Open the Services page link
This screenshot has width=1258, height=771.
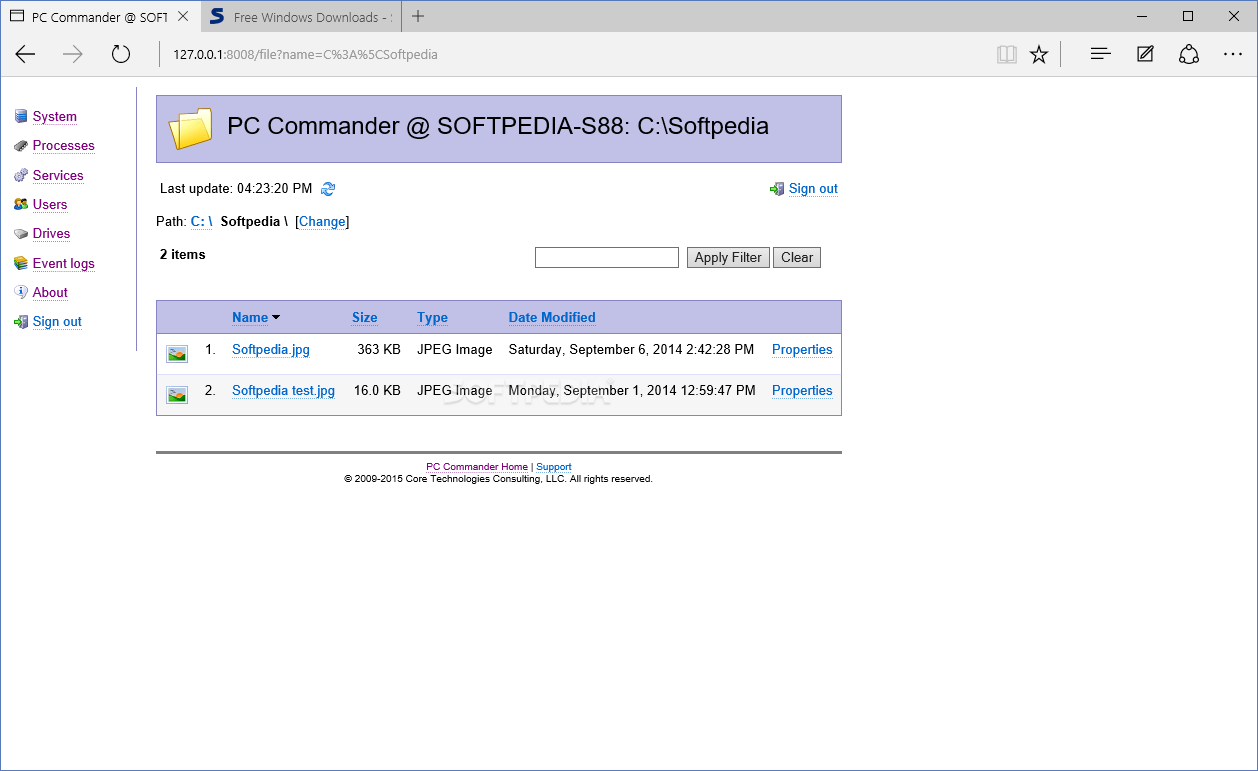[58, 175]
